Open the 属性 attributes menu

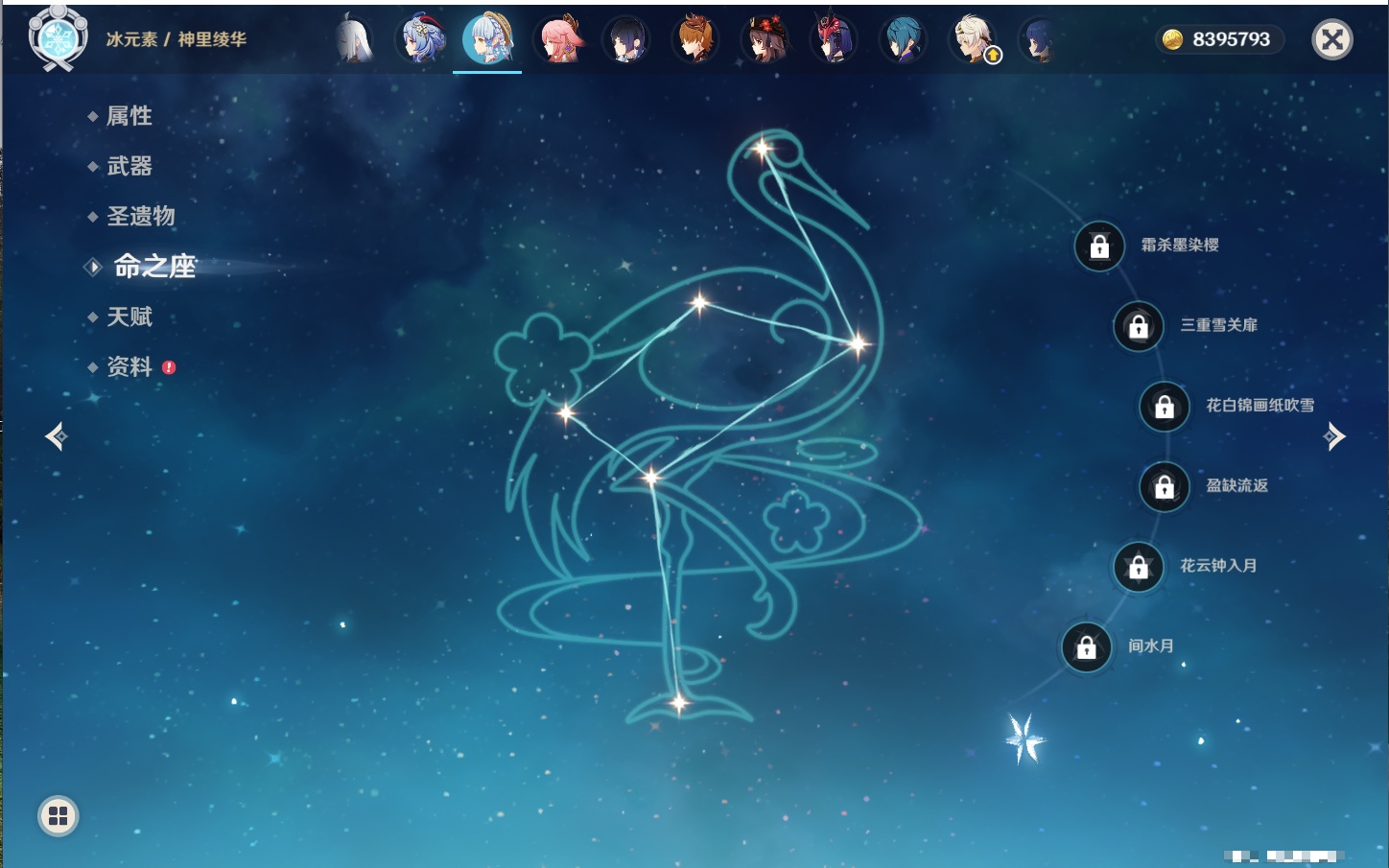click(129, 116)
